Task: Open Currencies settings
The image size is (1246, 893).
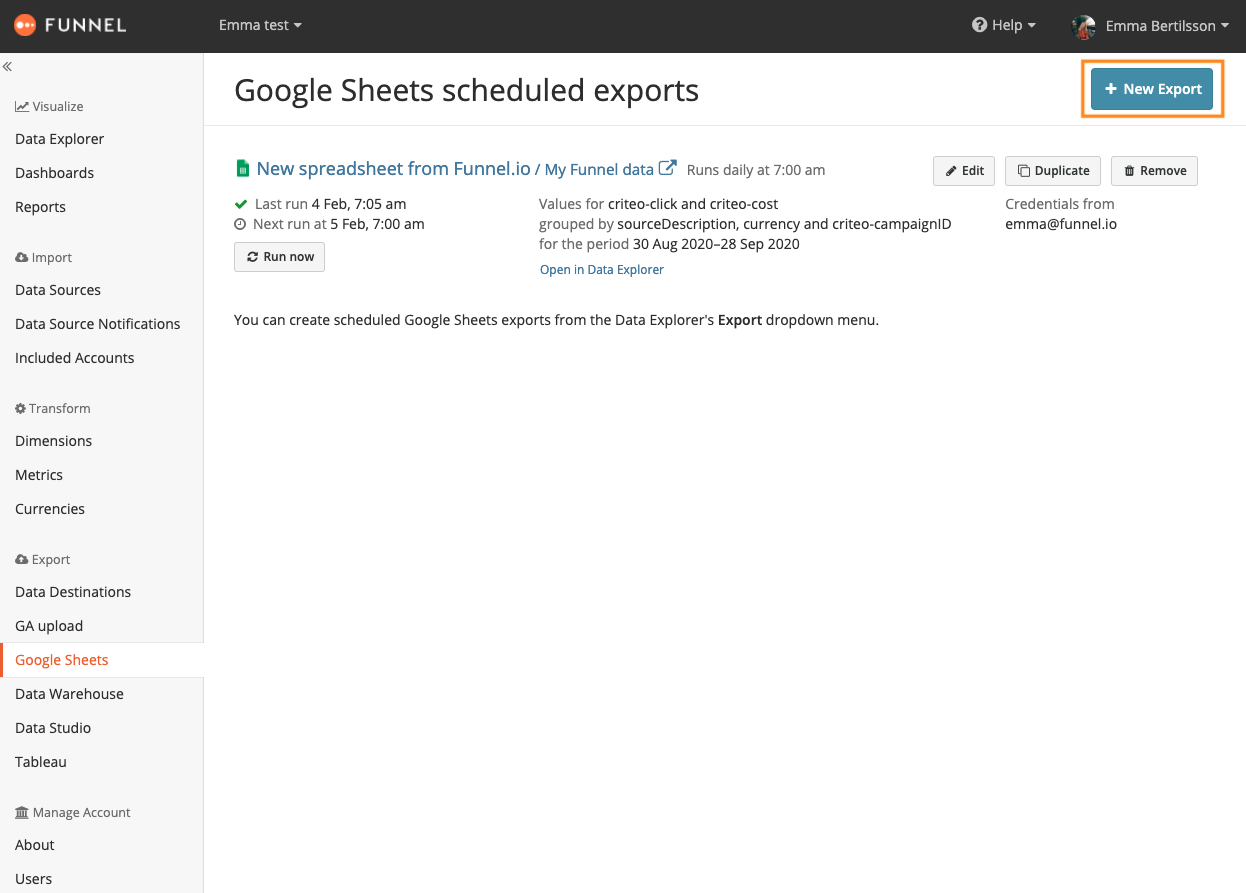Action: [50, 509]
